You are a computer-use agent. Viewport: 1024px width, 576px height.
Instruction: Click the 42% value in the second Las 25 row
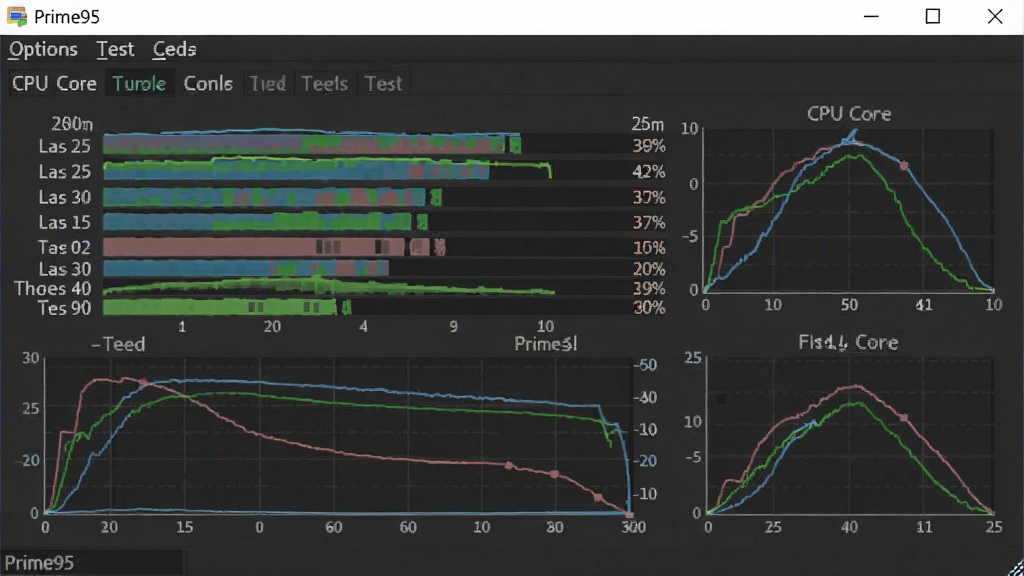click(648, 172)
